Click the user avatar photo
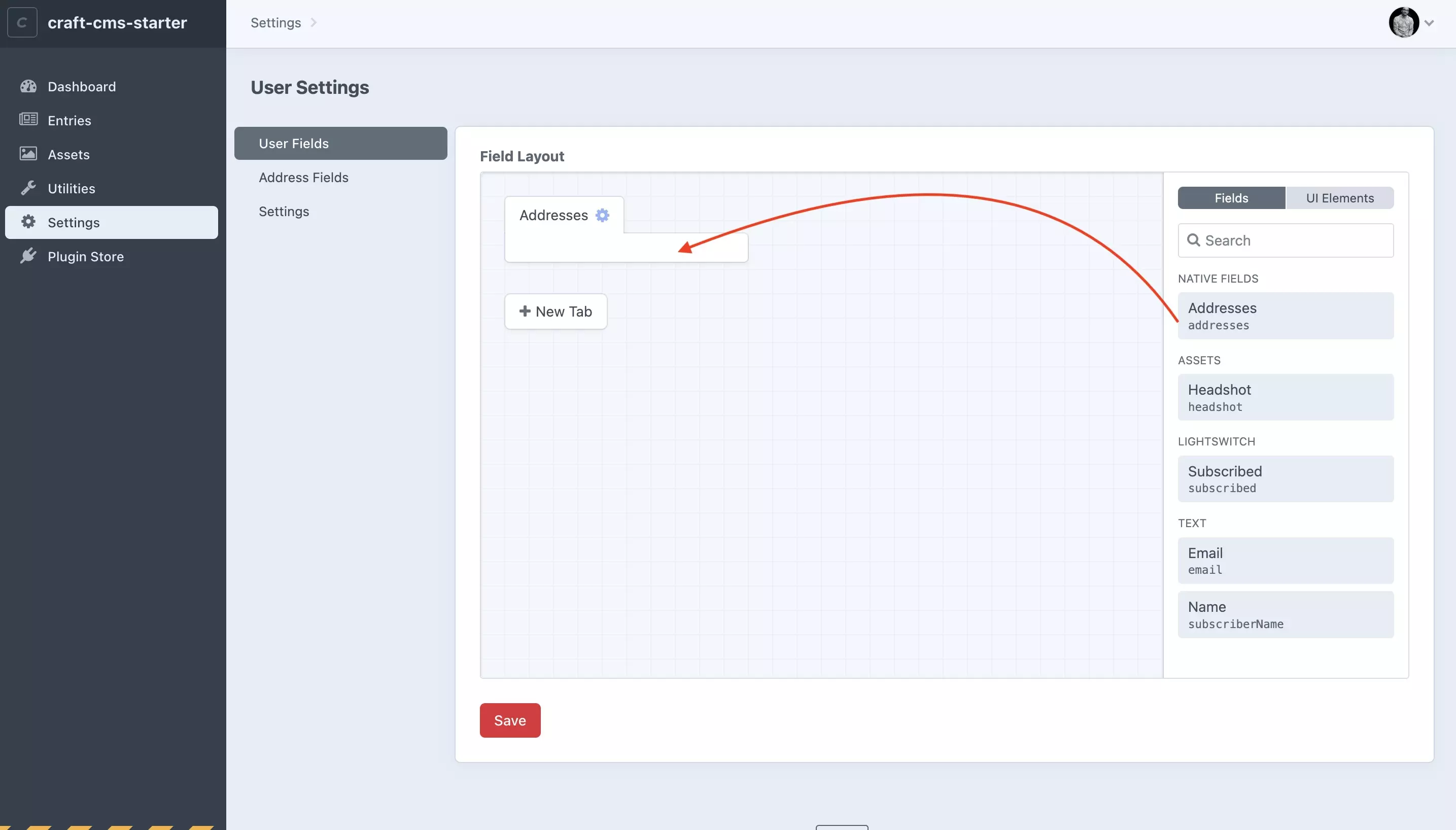This screenshot has width=1456, height=830. point(1404,22)
